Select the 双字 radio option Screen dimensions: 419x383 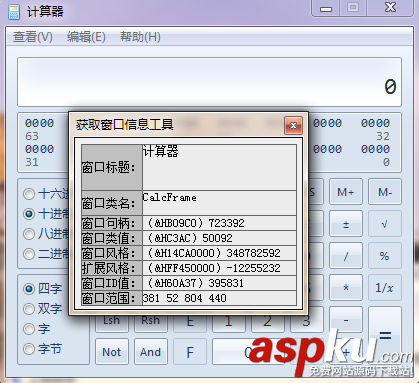(29, 309)
